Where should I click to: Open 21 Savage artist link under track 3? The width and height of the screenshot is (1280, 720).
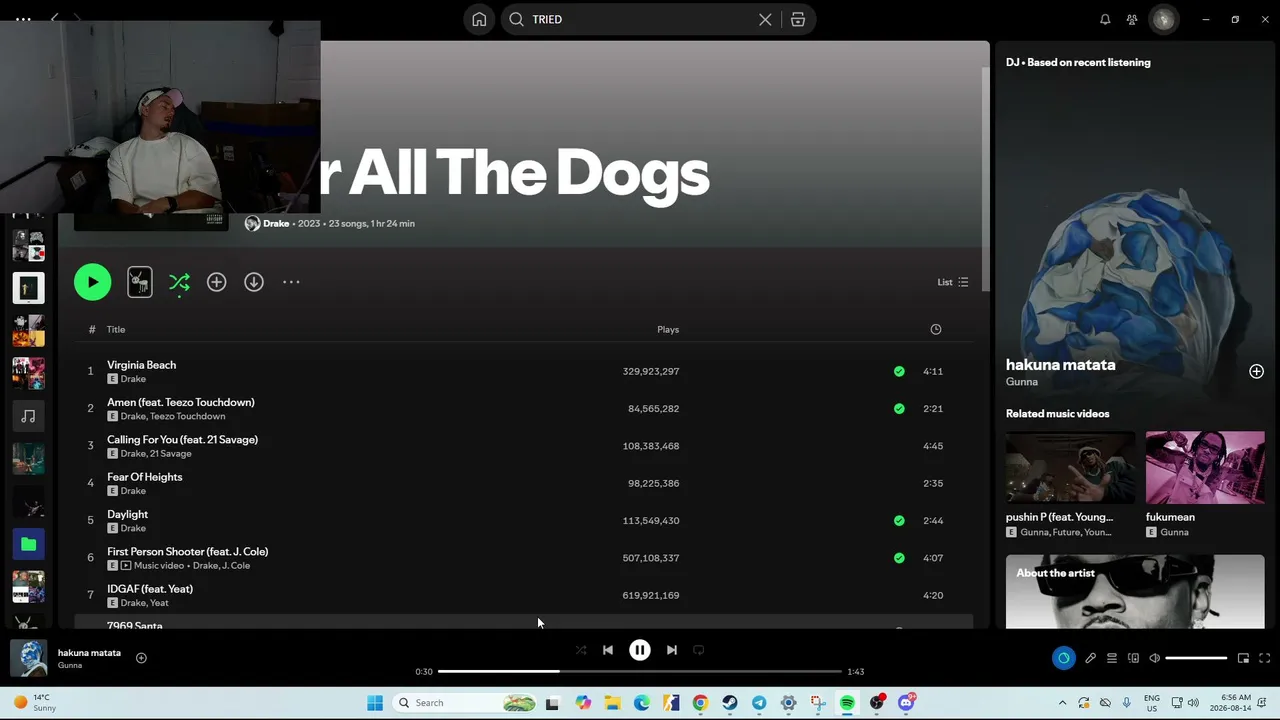(x=171, y=454)
